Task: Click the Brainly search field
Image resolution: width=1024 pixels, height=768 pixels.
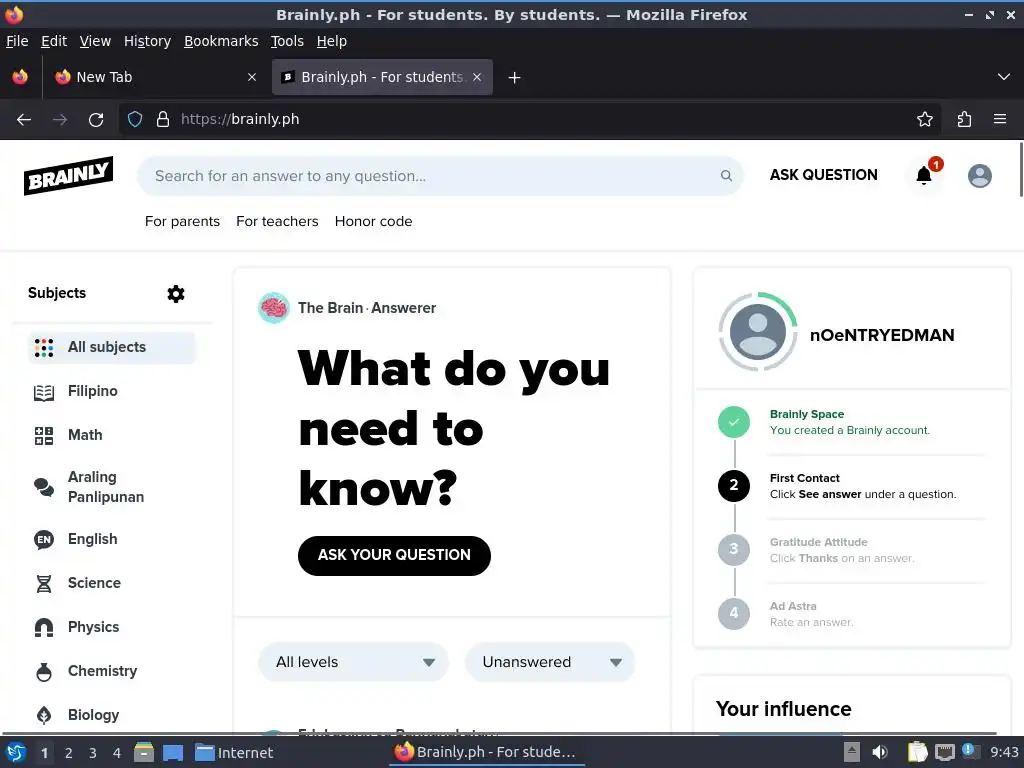Action: (x=440, y=176)
